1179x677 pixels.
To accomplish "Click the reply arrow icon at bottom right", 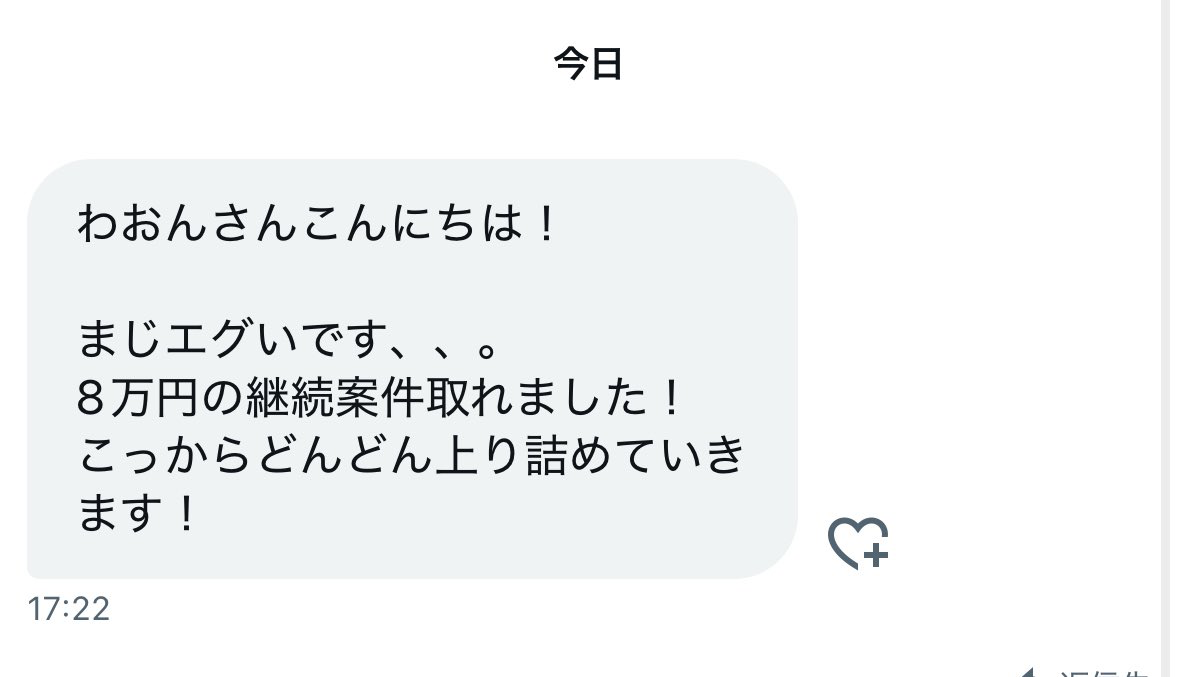I will [1026, 672].
